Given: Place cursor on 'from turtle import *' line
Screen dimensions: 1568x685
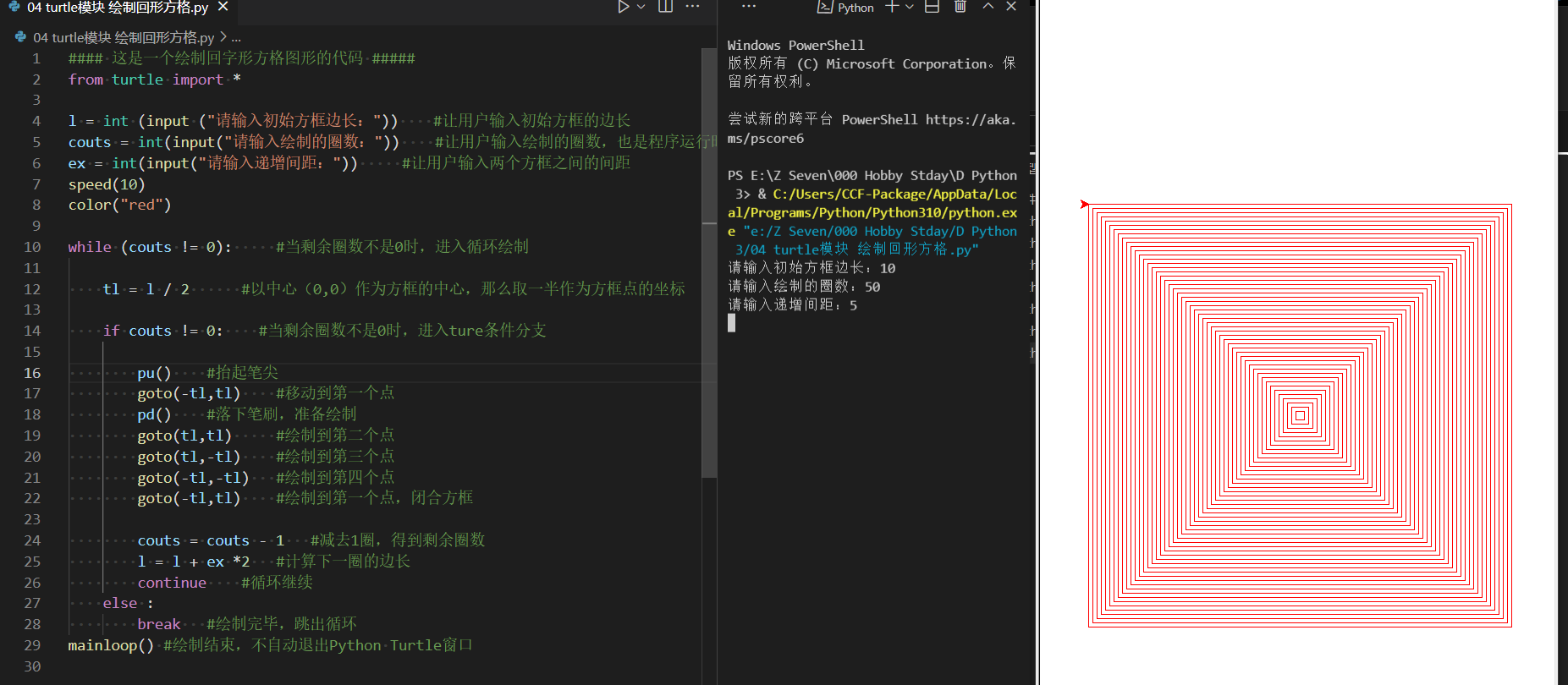Looking at the screenshot, I should tap(155, 79).
